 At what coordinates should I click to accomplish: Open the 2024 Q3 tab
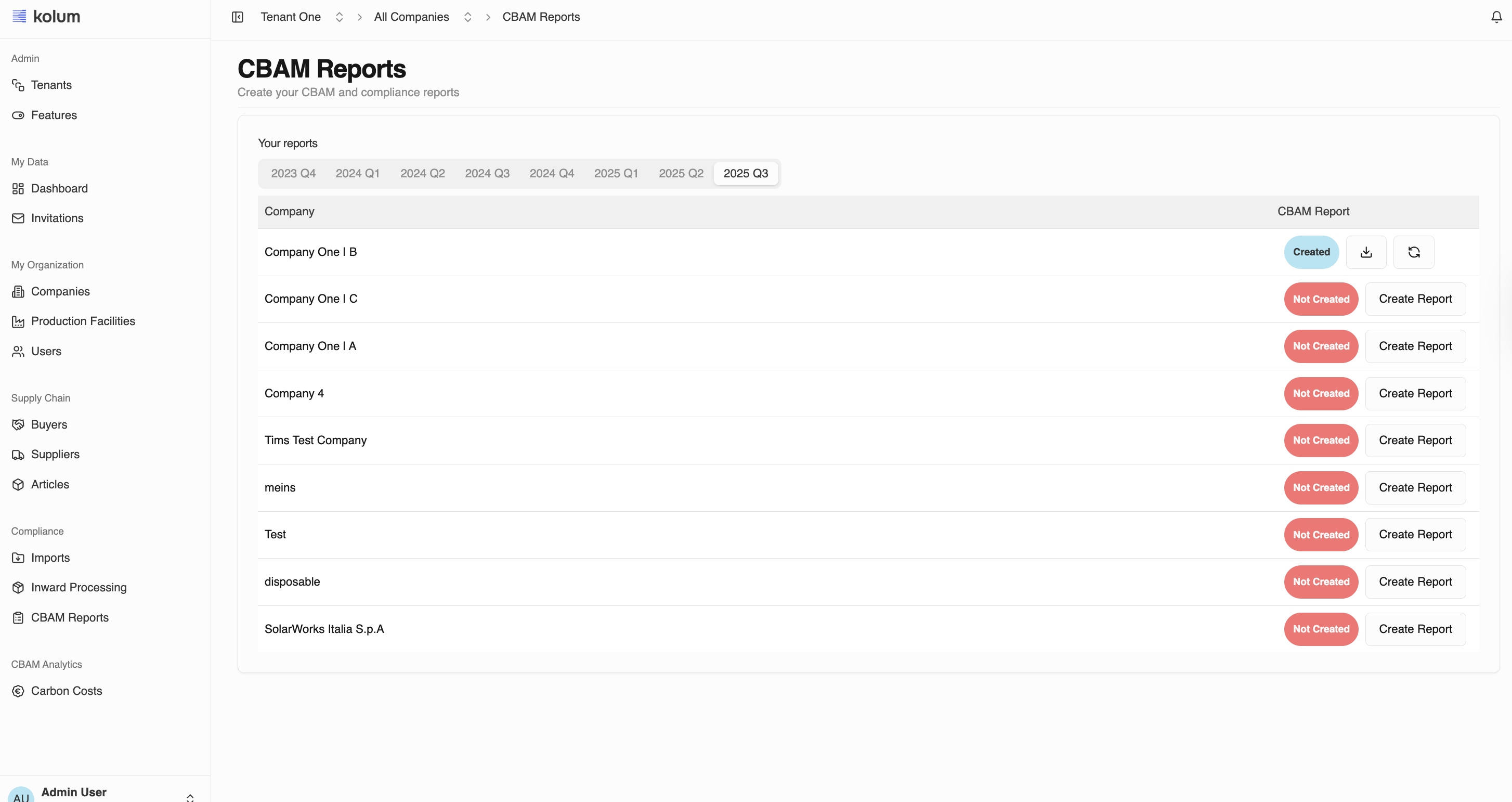point(487,173)
